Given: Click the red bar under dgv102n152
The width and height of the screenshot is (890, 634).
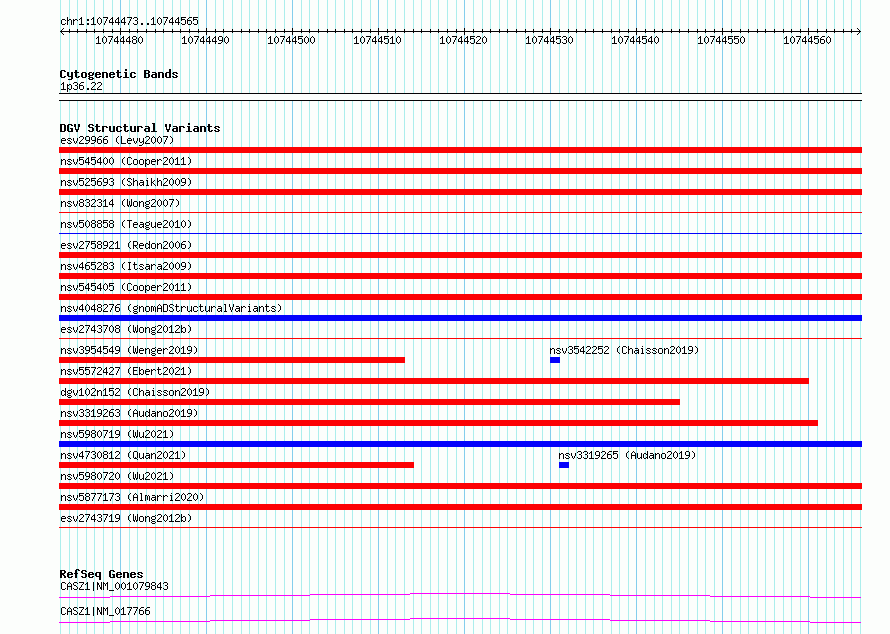Looking at the screenshot, I should (x=370, y=402).
